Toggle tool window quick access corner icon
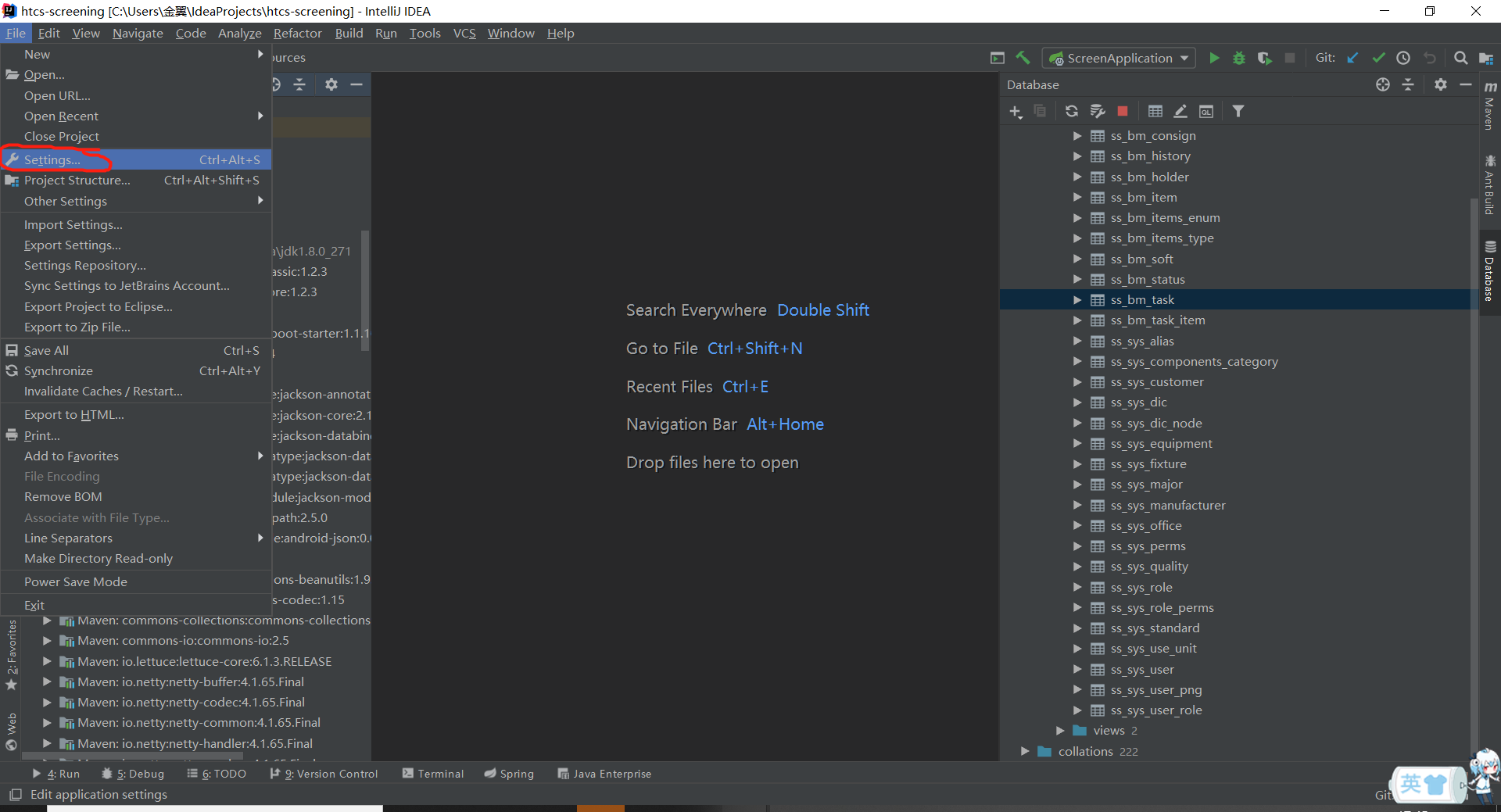This screenshot has height=812, width=1501. (x=15, y=795)
